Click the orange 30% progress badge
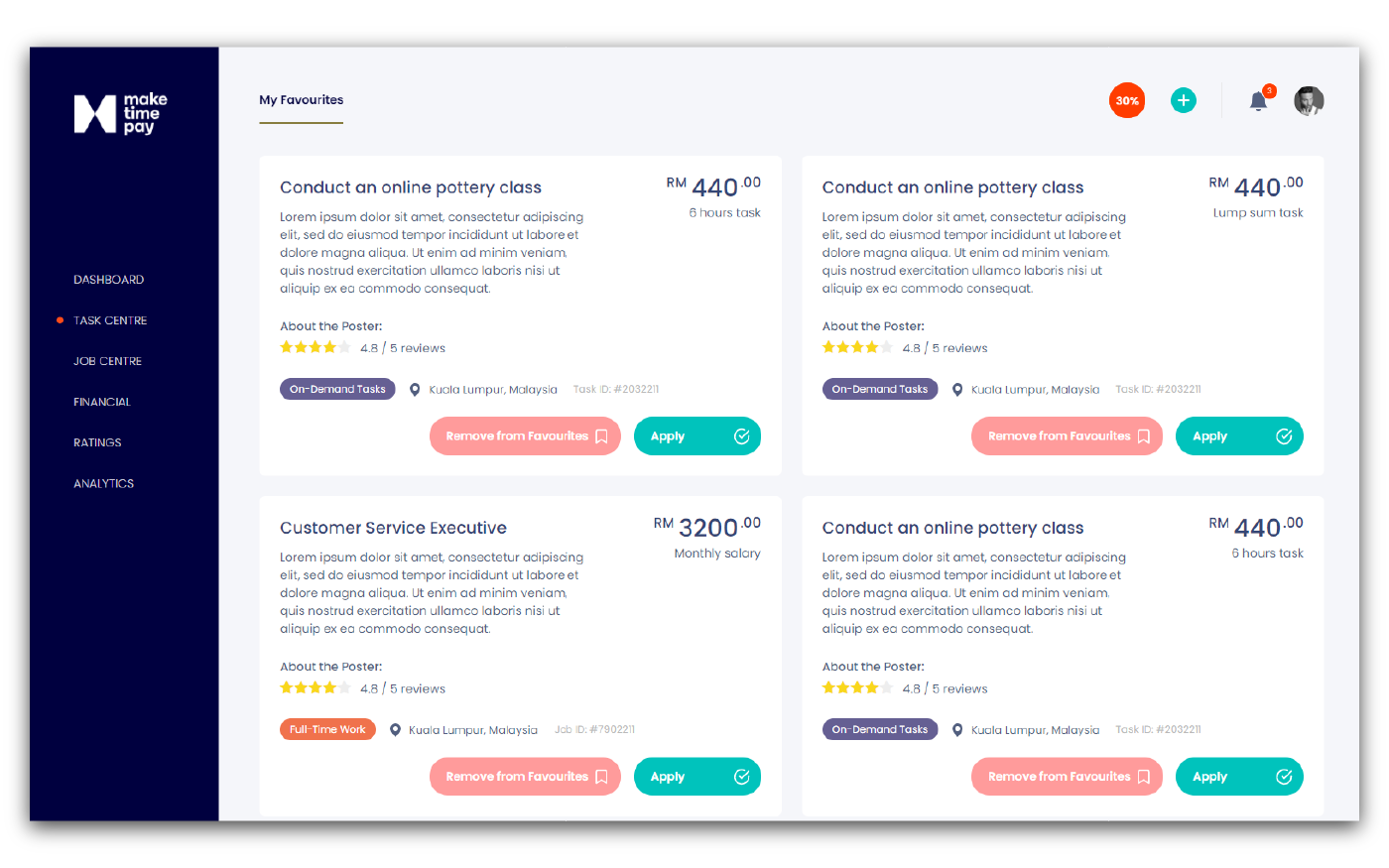Image resolution: width=1389 pixels, height=868 pixels. 1127,100
